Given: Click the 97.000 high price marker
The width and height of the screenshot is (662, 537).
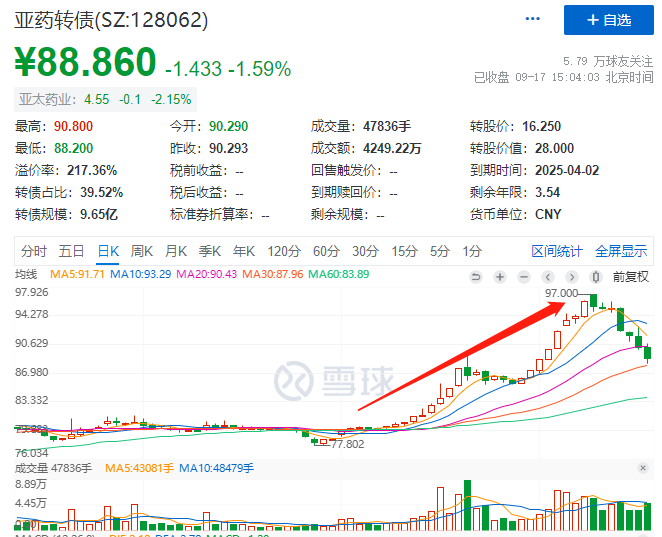Looking at the screenshot, I should pyautogui.click(x=561, y=293).
